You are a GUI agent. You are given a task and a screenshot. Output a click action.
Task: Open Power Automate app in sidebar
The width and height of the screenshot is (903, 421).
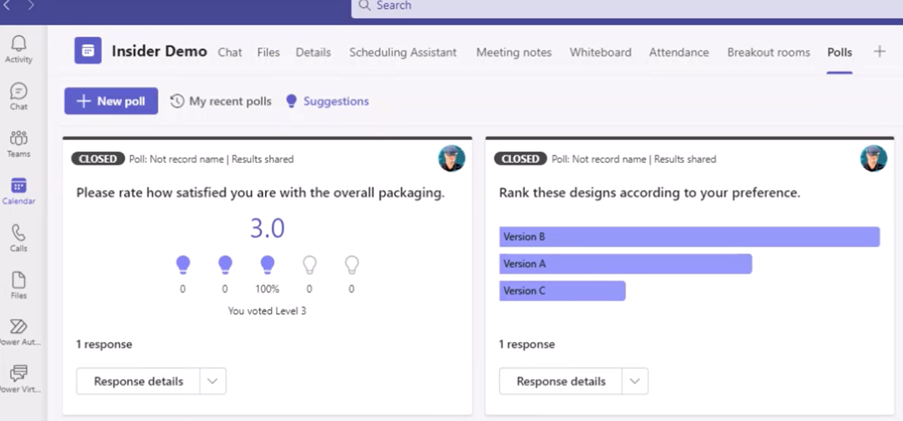click(18, 332)
